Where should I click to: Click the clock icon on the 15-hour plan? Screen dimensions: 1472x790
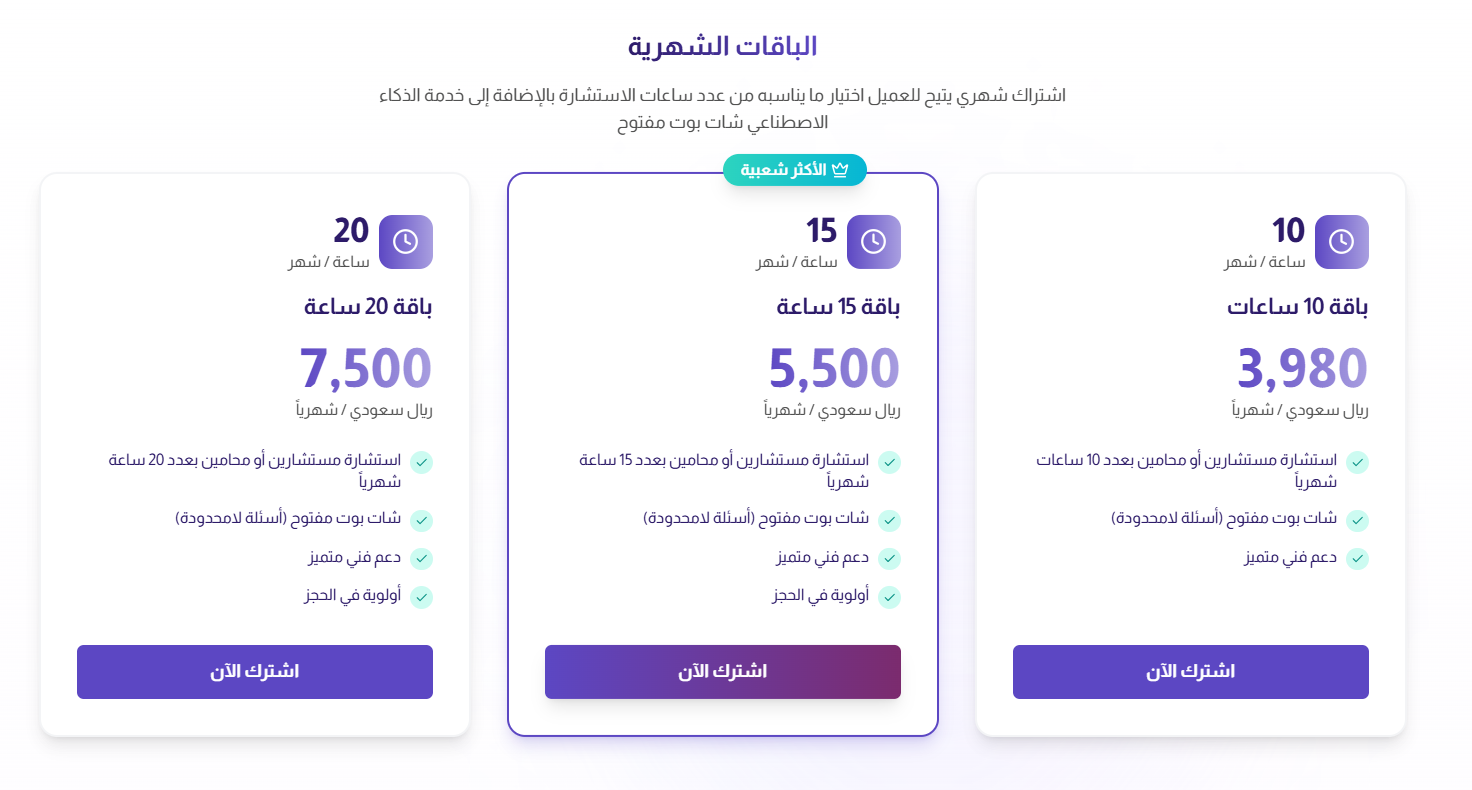(874, 241)
